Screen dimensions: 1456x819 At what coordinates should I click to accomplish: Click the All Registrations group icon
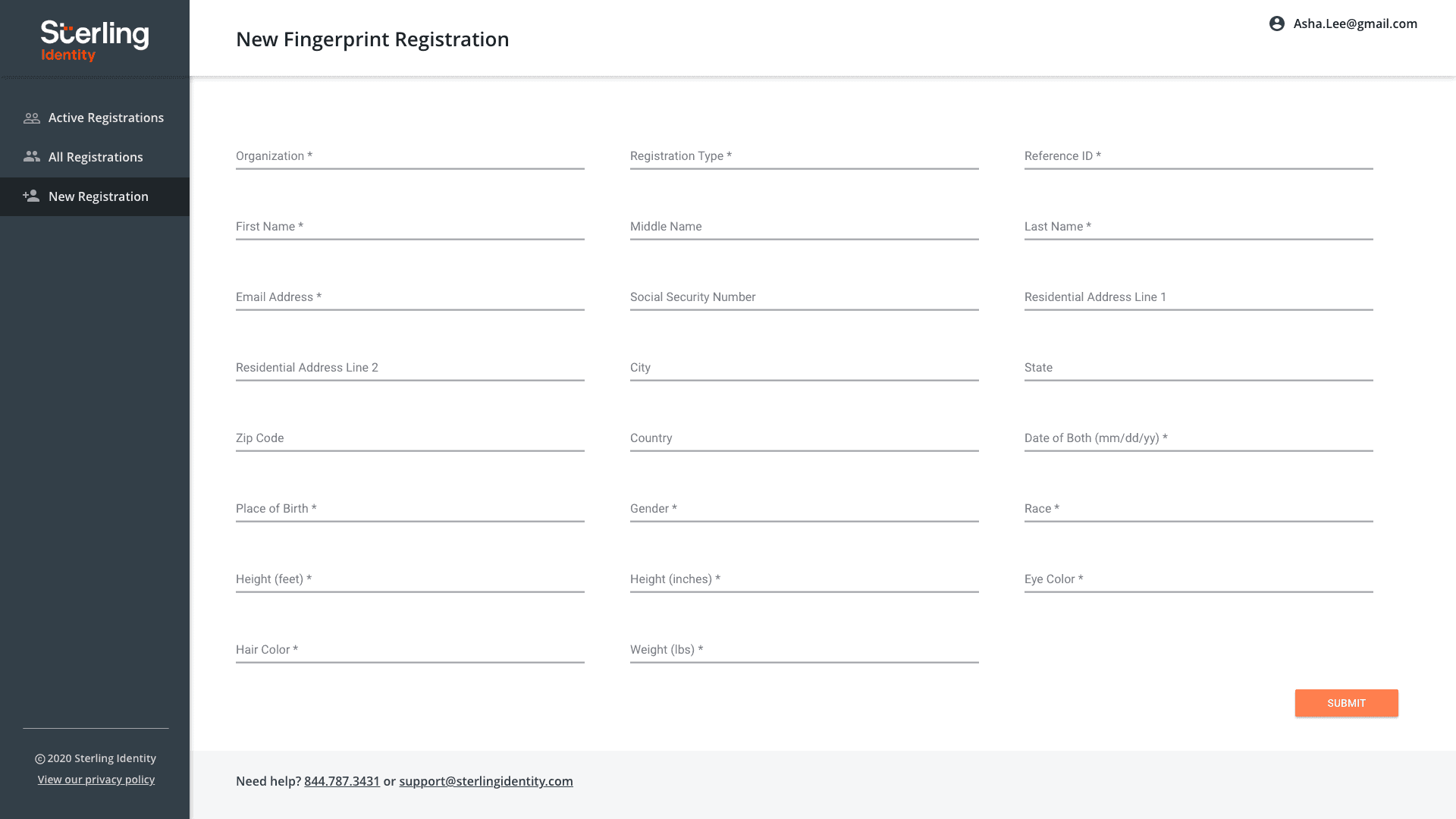pos(31,157)
